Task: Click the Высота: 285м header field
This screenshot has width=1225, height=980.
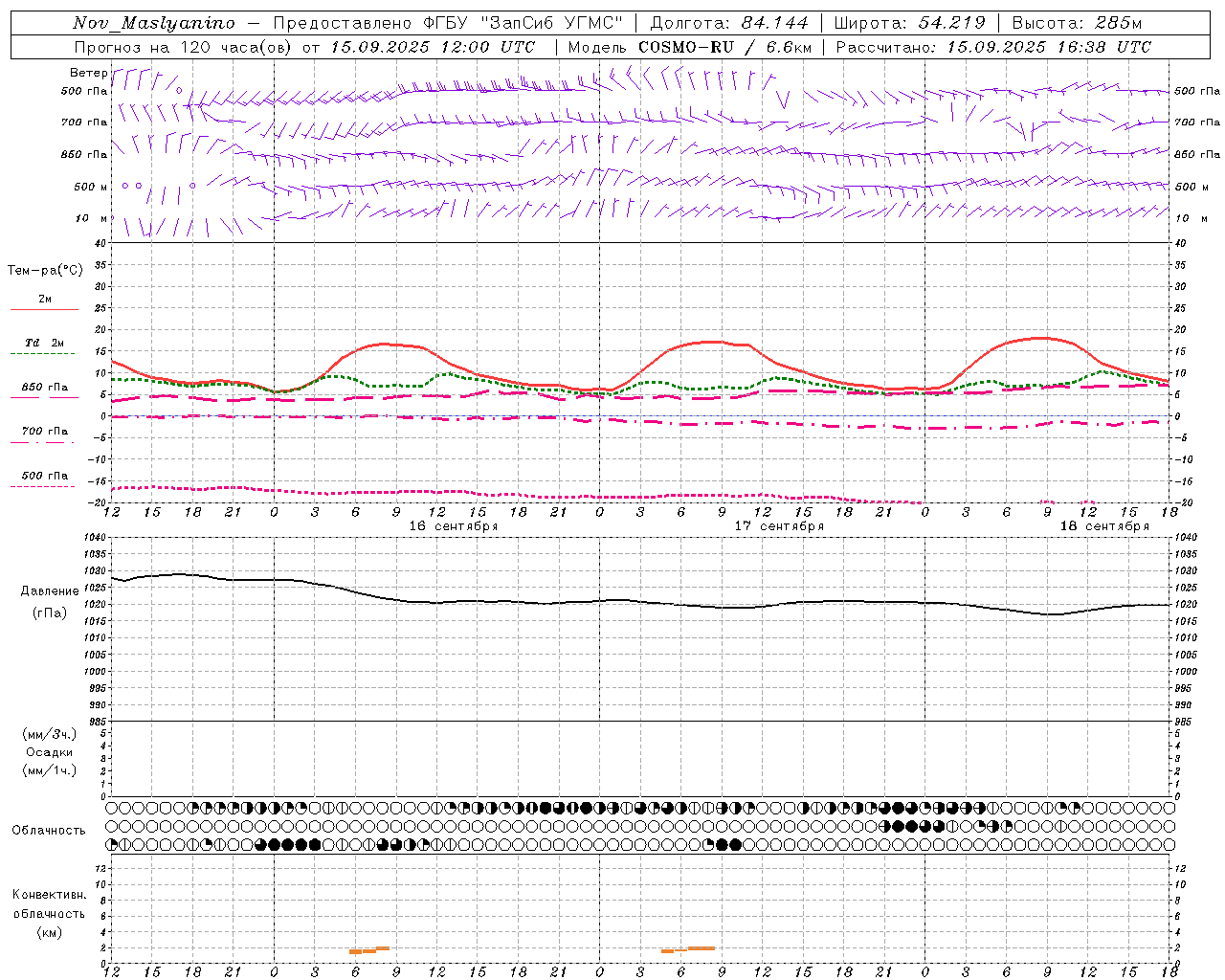Action: (1077, 23)
